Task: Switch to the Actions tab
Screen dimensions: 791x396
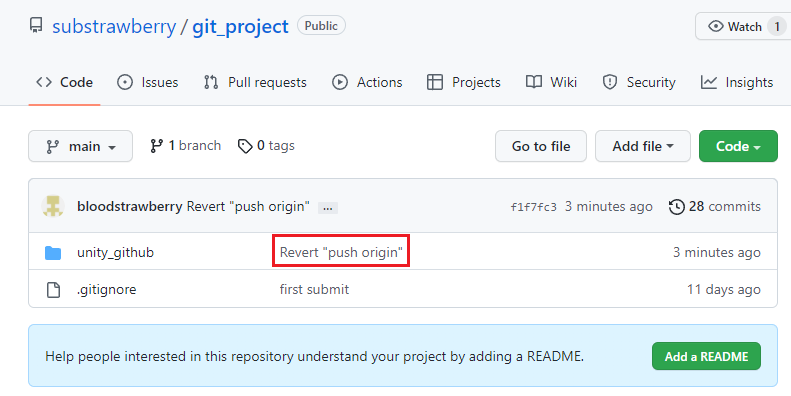Action: 367,82
